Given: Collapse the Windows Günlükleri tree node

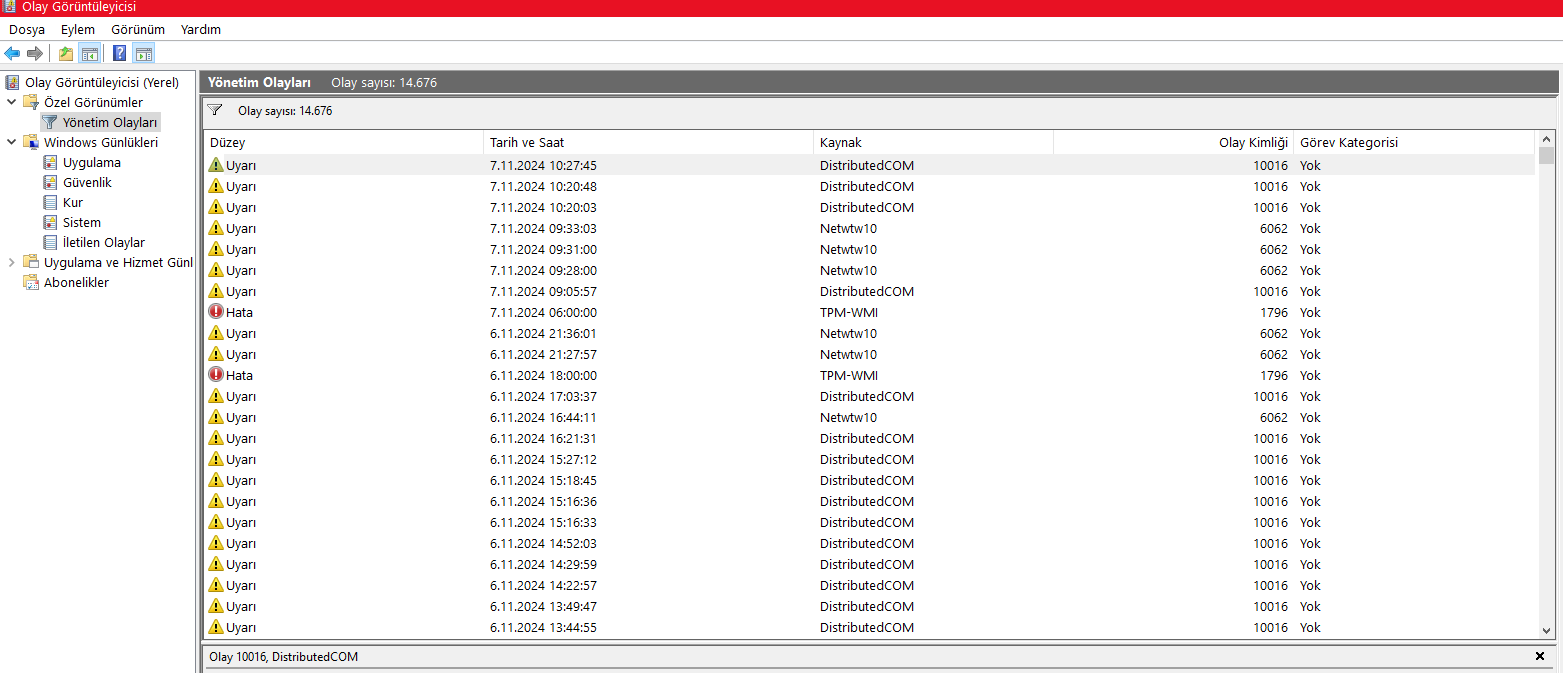Looking at the screenshot, I should (x=12, y=142).
